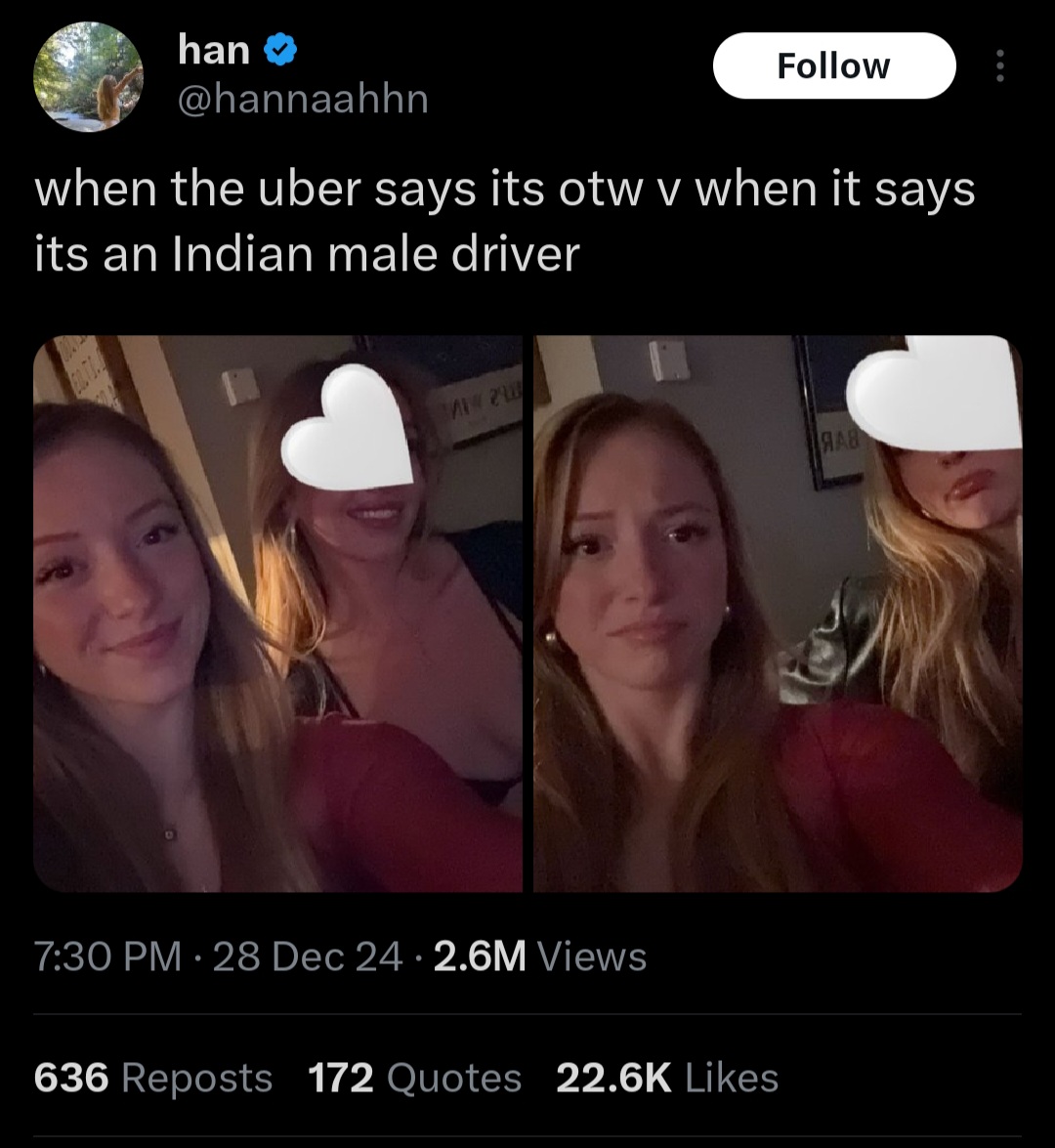Image resolution: width=1055 pixels, height=1148 pixels.
Task: Click the wall light switch in left photo
Action: [241, 386]
